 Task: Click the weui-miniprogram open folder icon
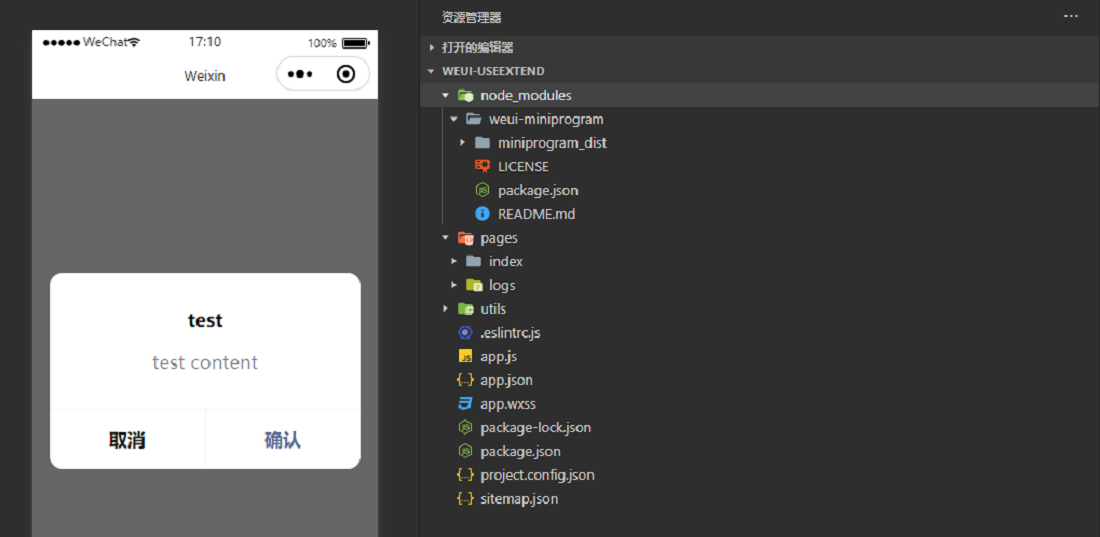point(474,119)
